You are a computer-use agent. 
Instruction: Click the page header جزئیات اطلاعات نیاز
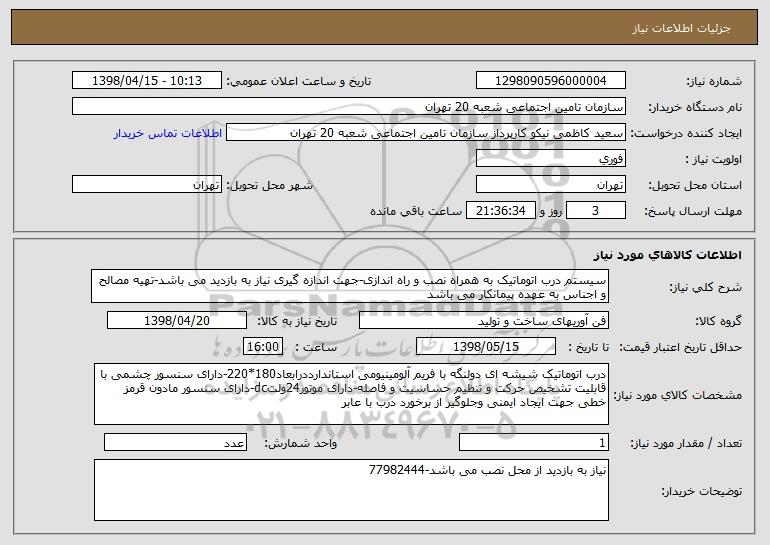pos(681,27)
